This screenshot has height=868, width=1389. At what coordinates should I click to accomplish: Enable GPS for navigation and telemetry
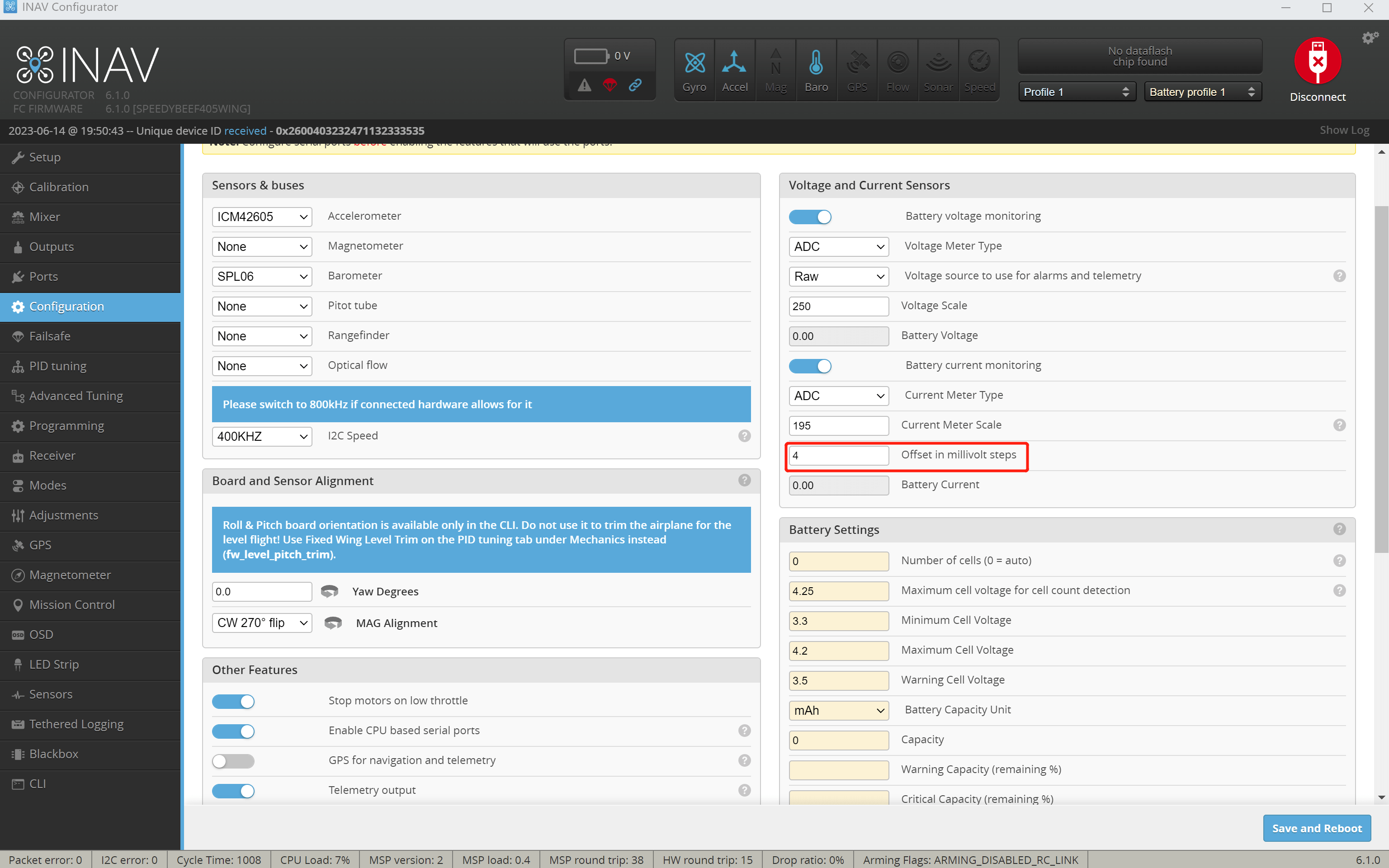[x=232, y=761]
